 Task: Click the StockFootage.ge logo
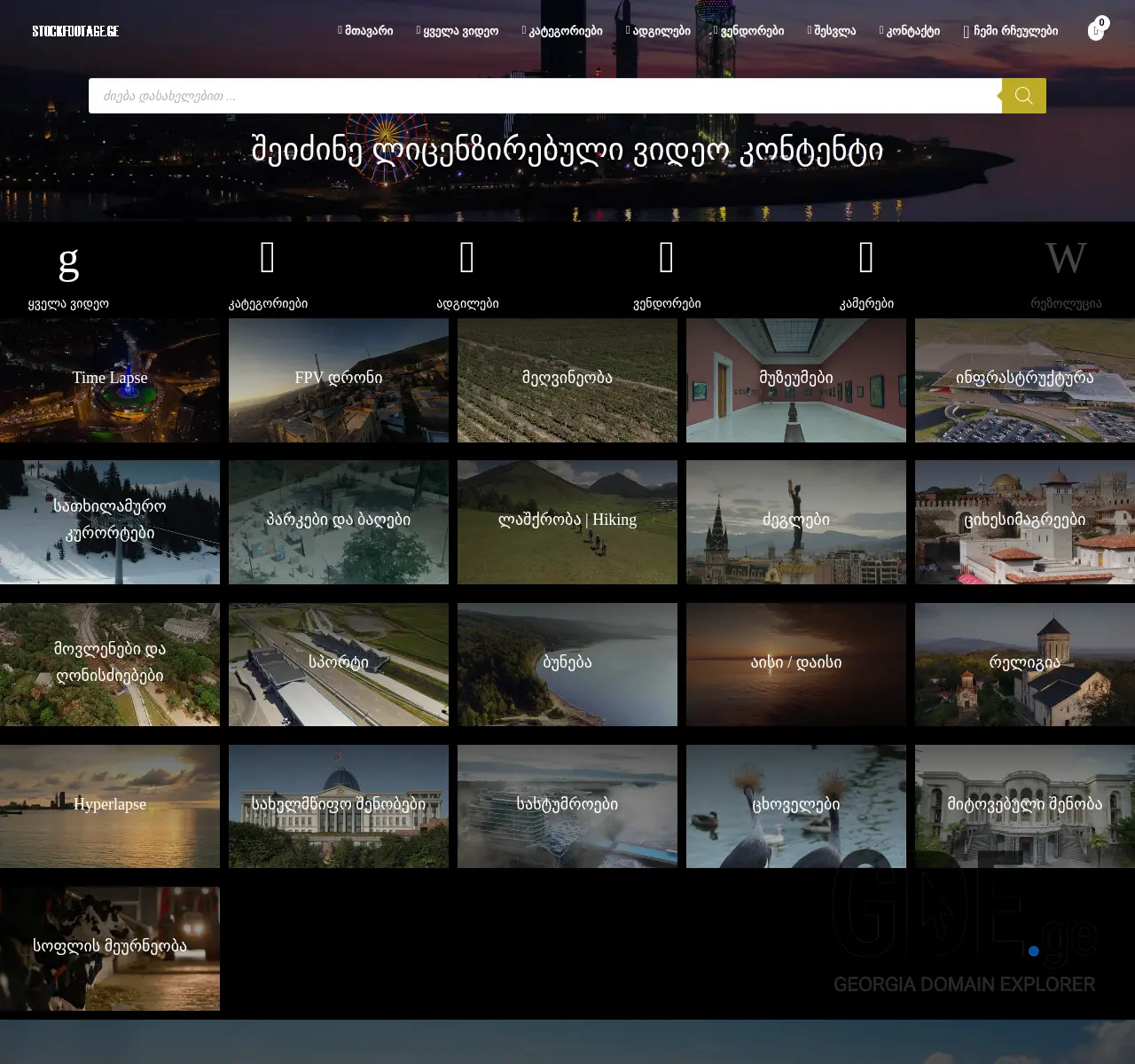(75, 30)
